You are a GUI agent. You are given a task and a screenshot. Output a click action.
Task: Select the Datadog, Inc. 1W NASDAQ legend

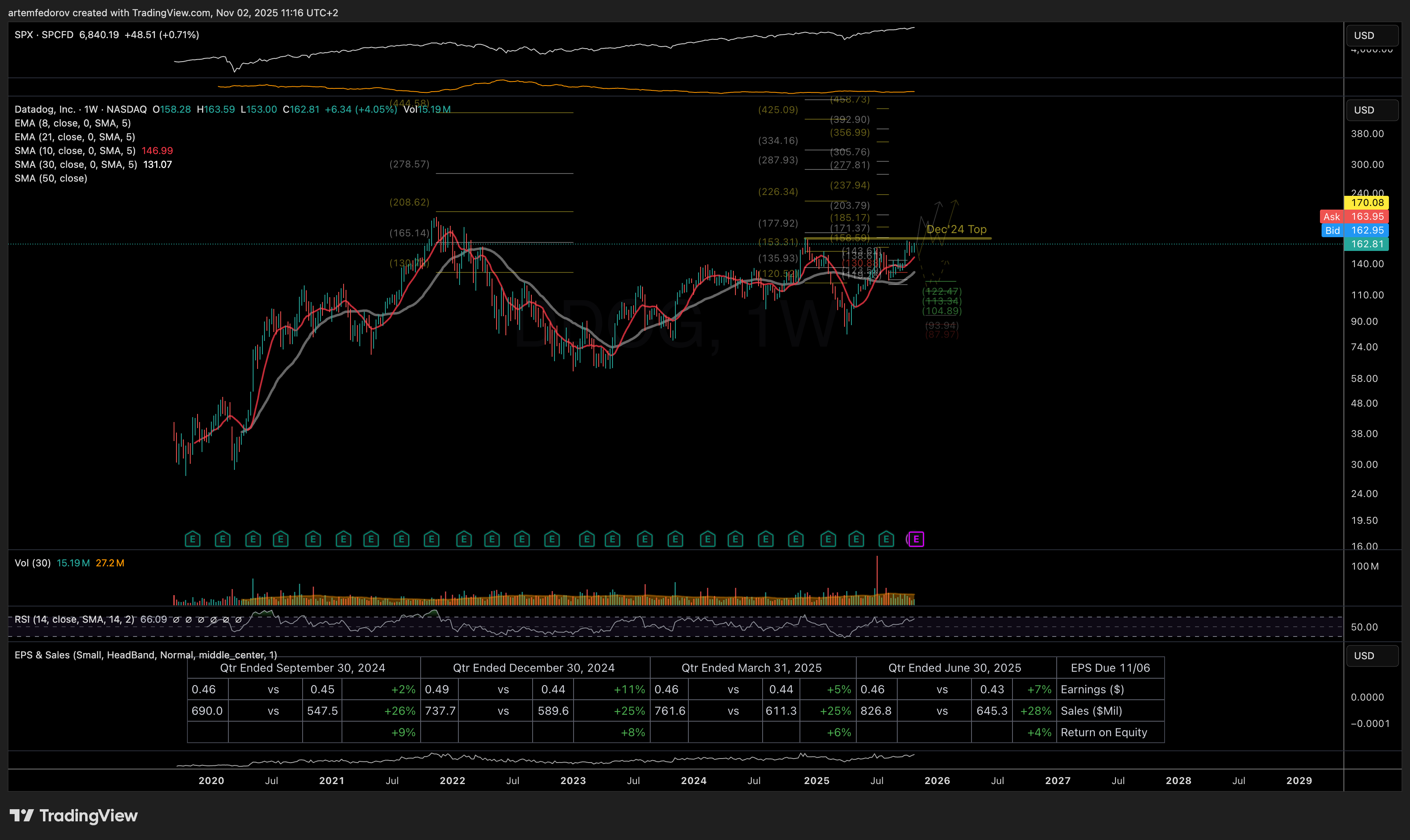tap(80, 109)
